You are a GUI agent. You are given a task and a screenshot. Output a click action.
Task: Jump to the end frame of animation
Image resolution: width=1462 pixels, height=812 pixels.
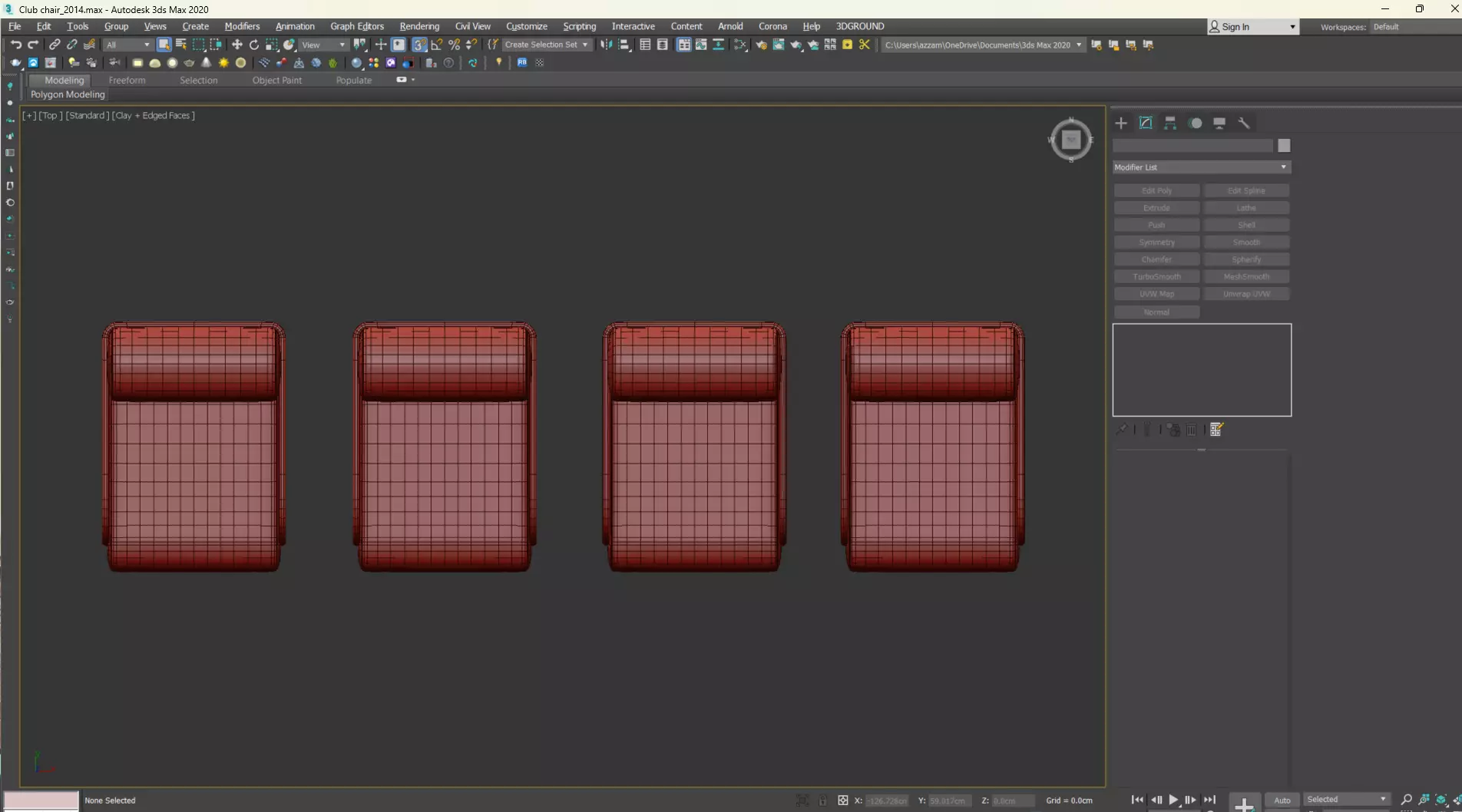(1209, 800)
